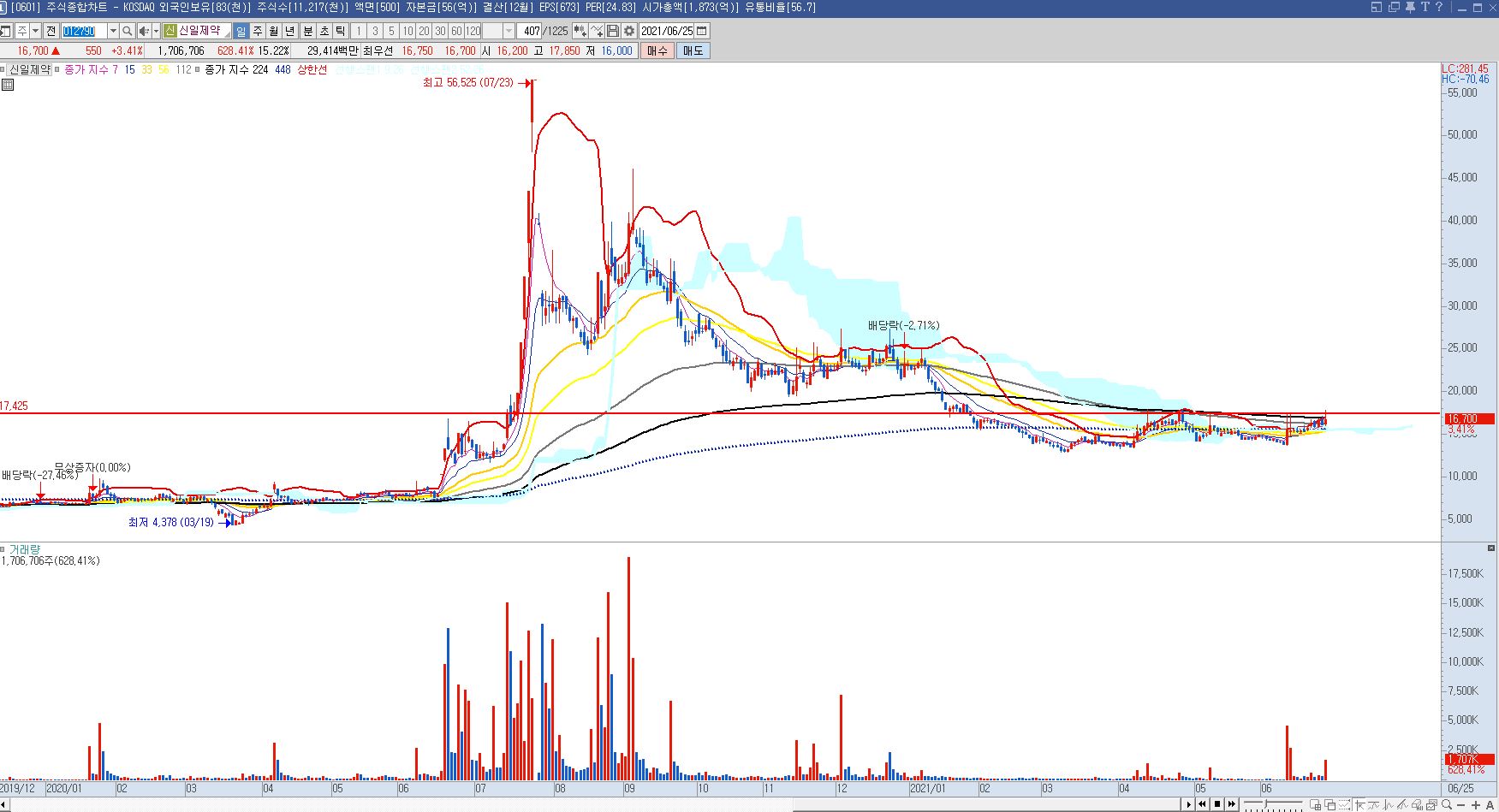Viewport: 1499px width, 812px height.
Task: Click the T font icon in the title bar
Action: pyautogui.click(x=1425, y=7)
